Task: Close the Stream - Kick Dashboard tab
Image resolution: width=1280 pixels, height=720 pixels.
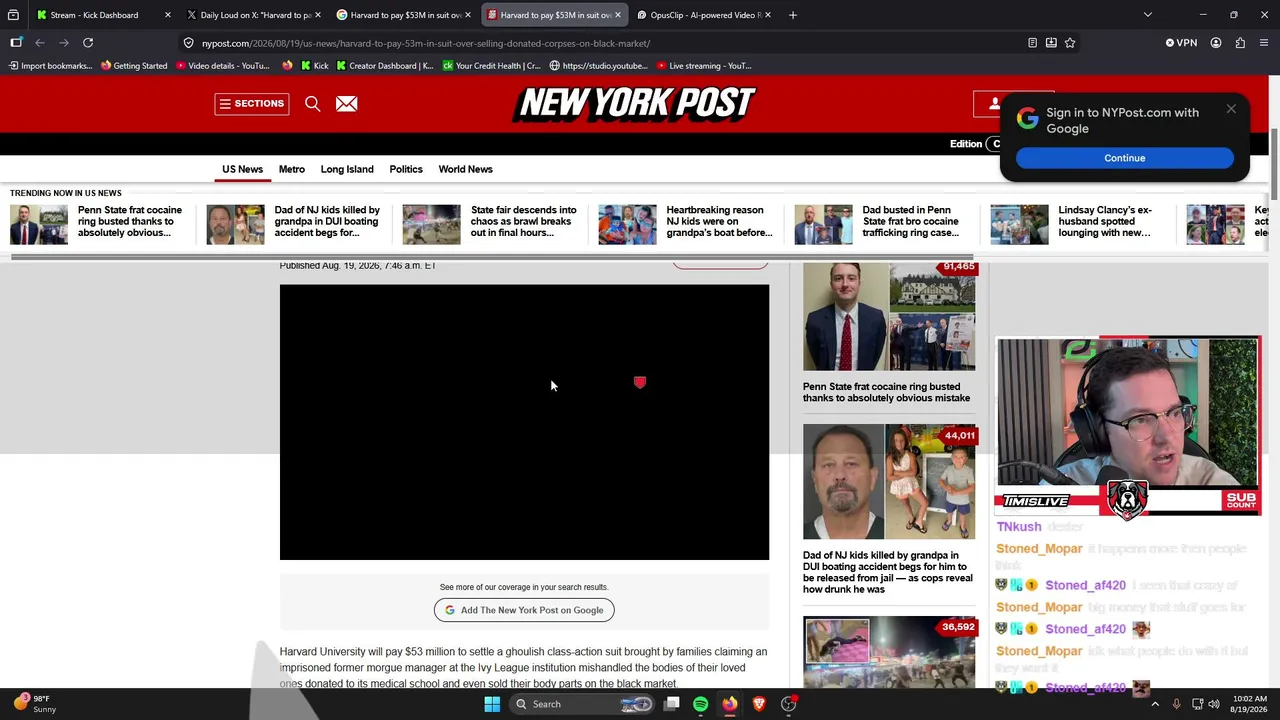Action: [x=167, y=15]
